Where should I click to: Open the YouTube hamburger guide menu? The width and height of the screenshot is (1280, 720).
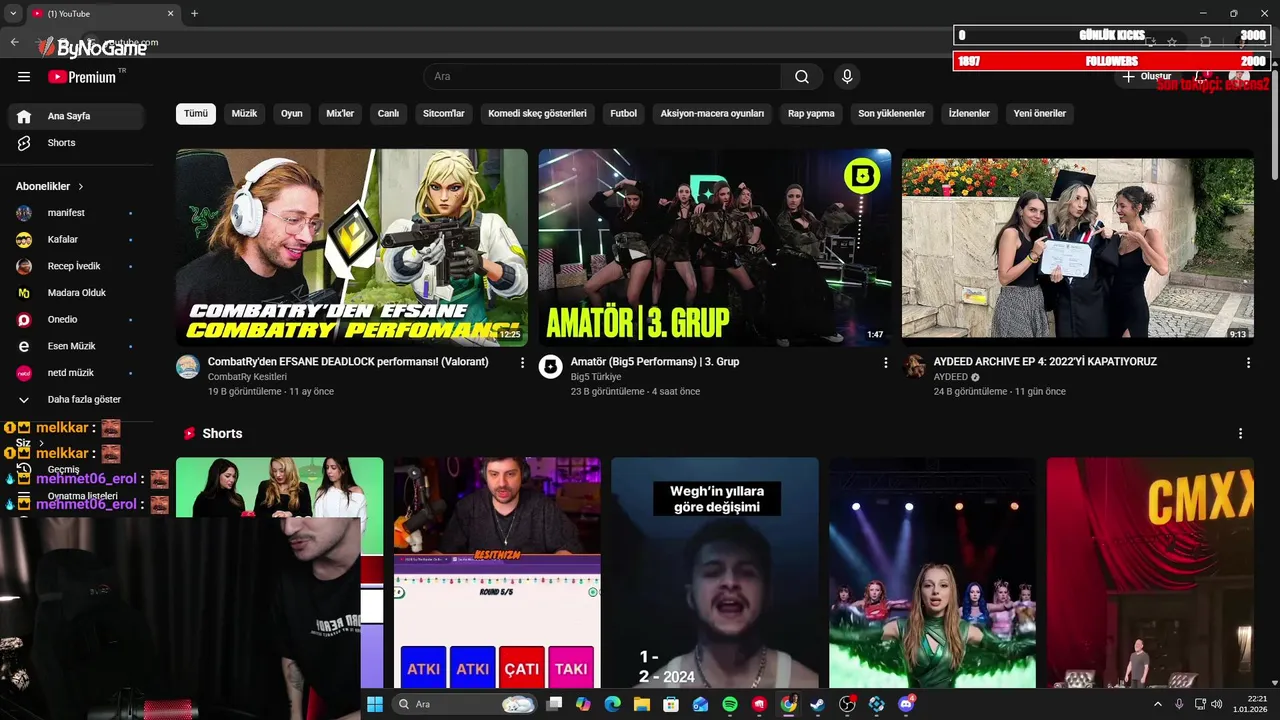[24, 77]
